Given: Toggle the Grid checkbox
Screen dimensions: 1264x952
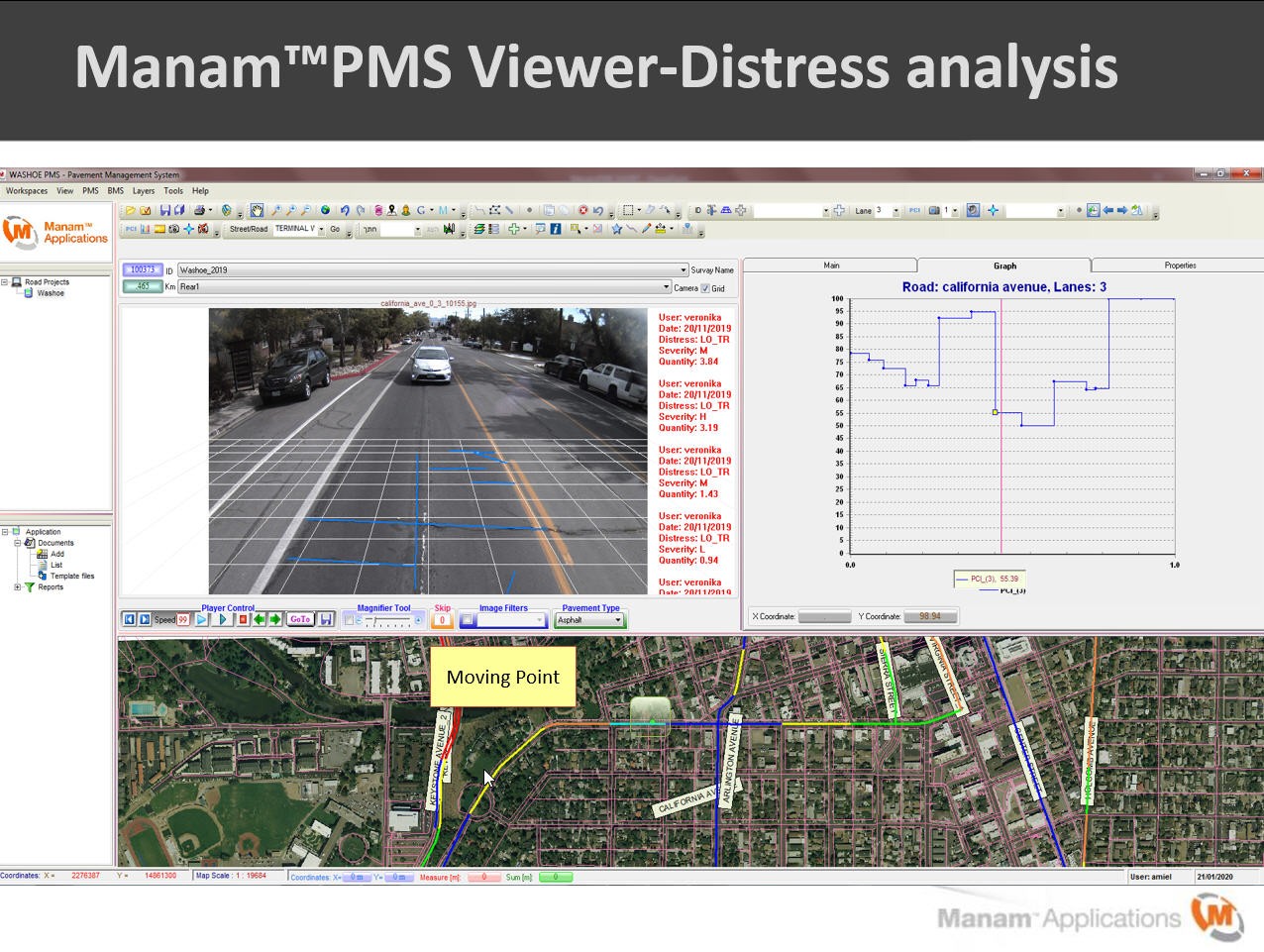Looking at the screenshot, I should coord(705,288).
